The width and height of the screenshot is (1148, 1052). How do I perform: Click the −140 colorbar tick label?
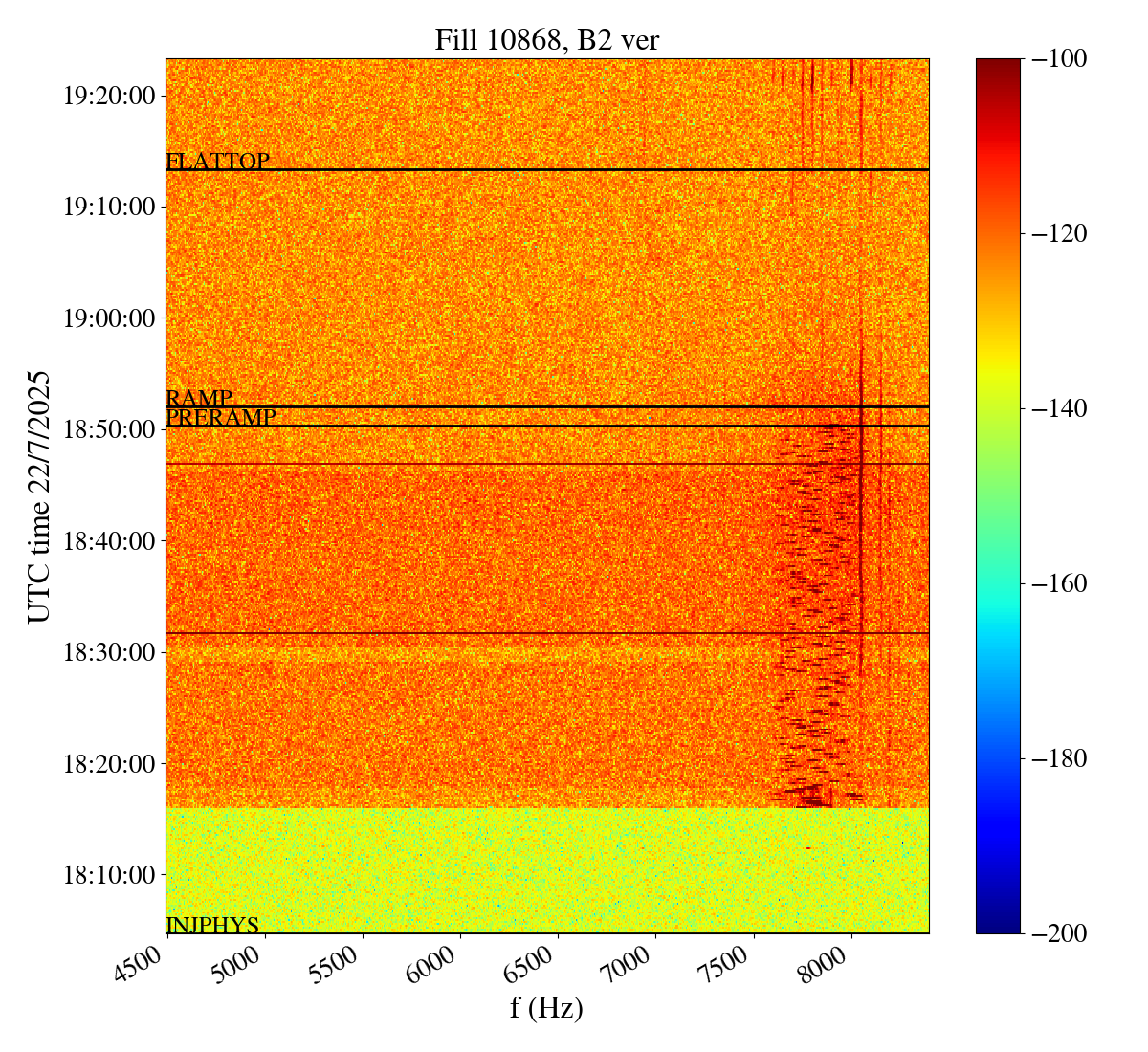click(1060, 408)
